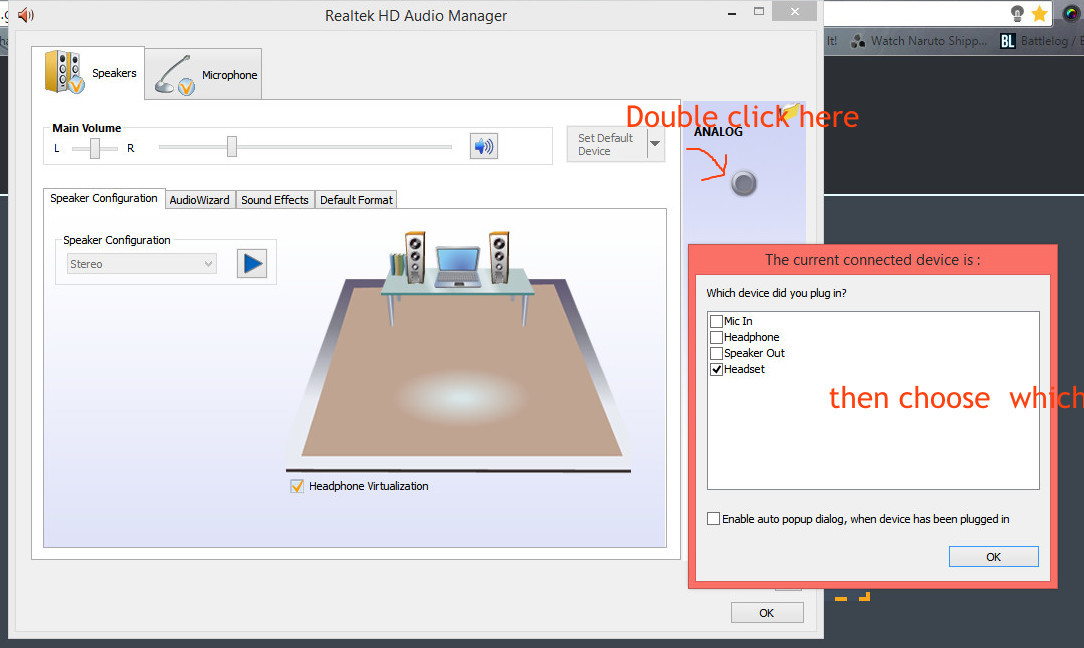This screenshot has height=648, width=1084.
Task: Maximize the Realtek HD Audio Manager window
Action: [758, 12]
